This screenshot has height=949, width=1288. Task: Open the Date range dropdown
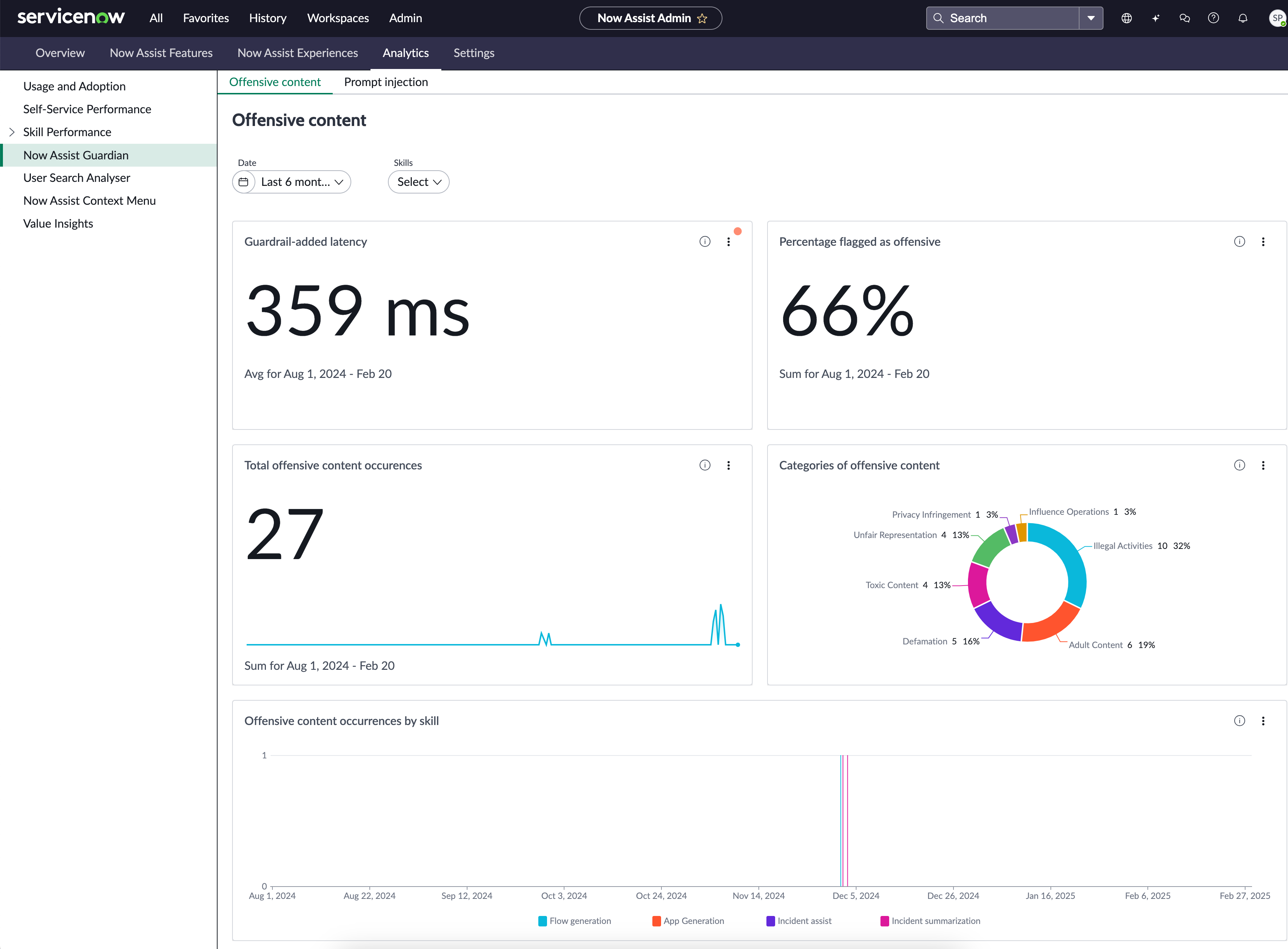291,182
